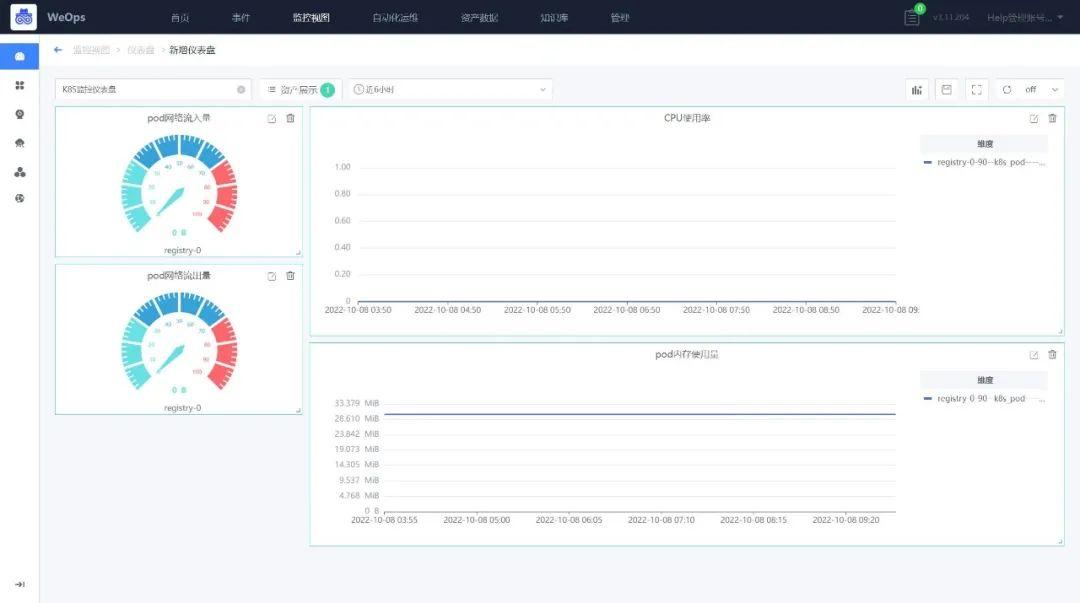
Task: Open the 管理 menu item
Action: [620, 17]
